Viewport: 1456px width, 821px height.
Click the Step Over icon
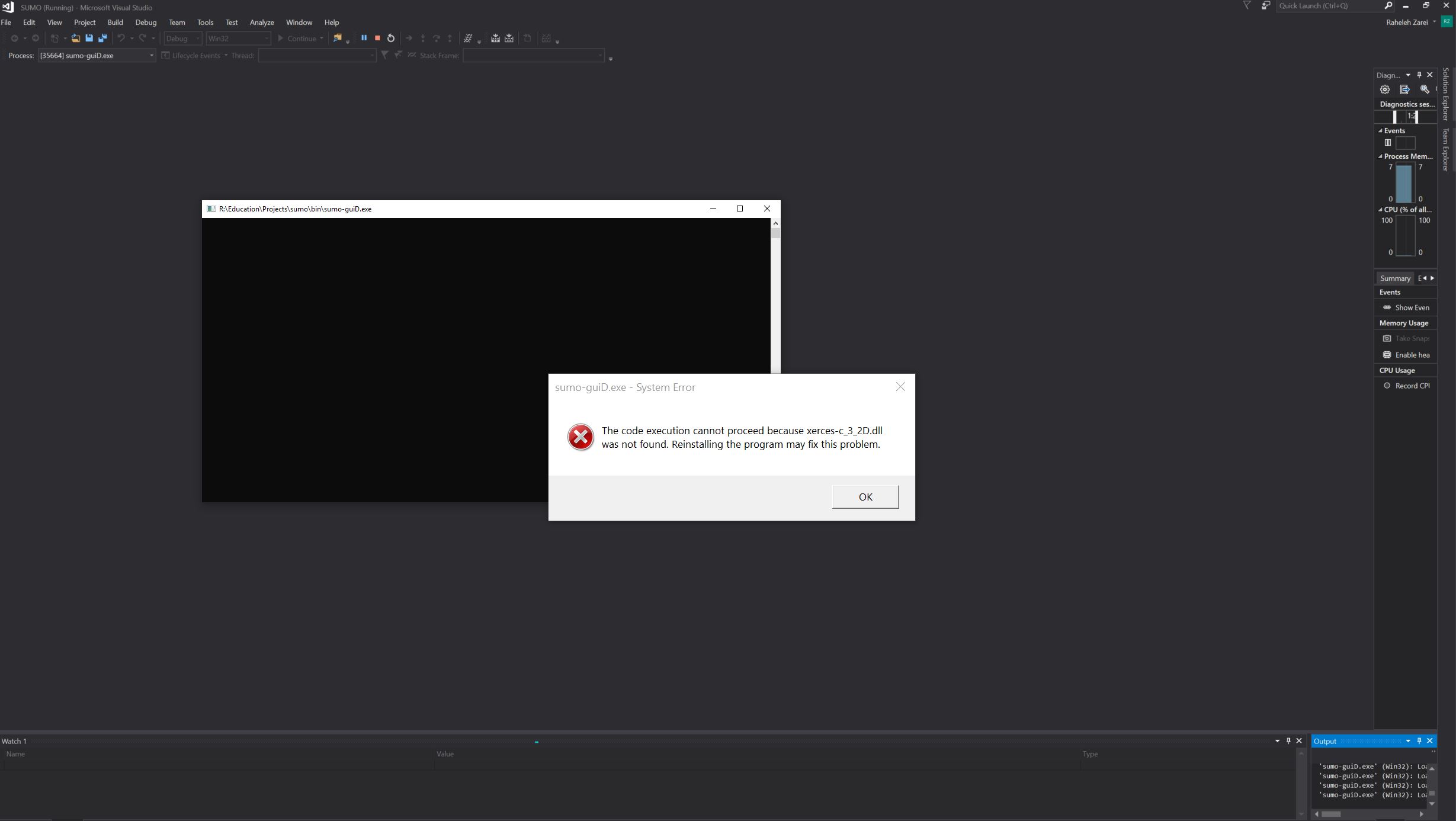[437, 38]
